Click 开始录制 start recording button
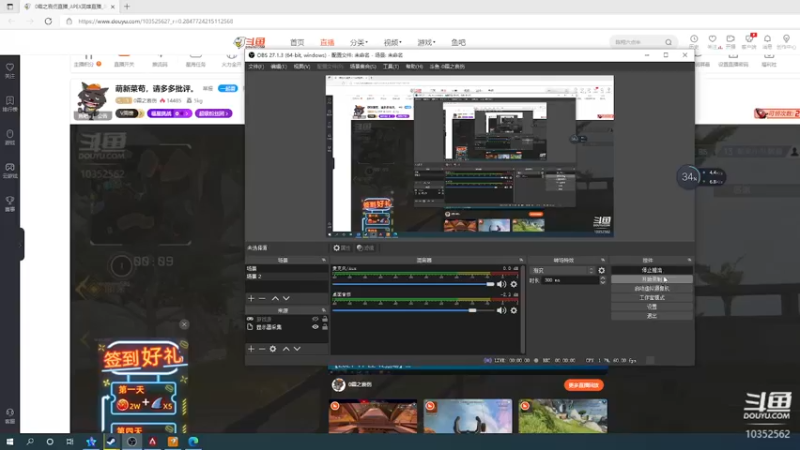The width and height of the screenshot is (800, 450). click(x=652, y=279)
